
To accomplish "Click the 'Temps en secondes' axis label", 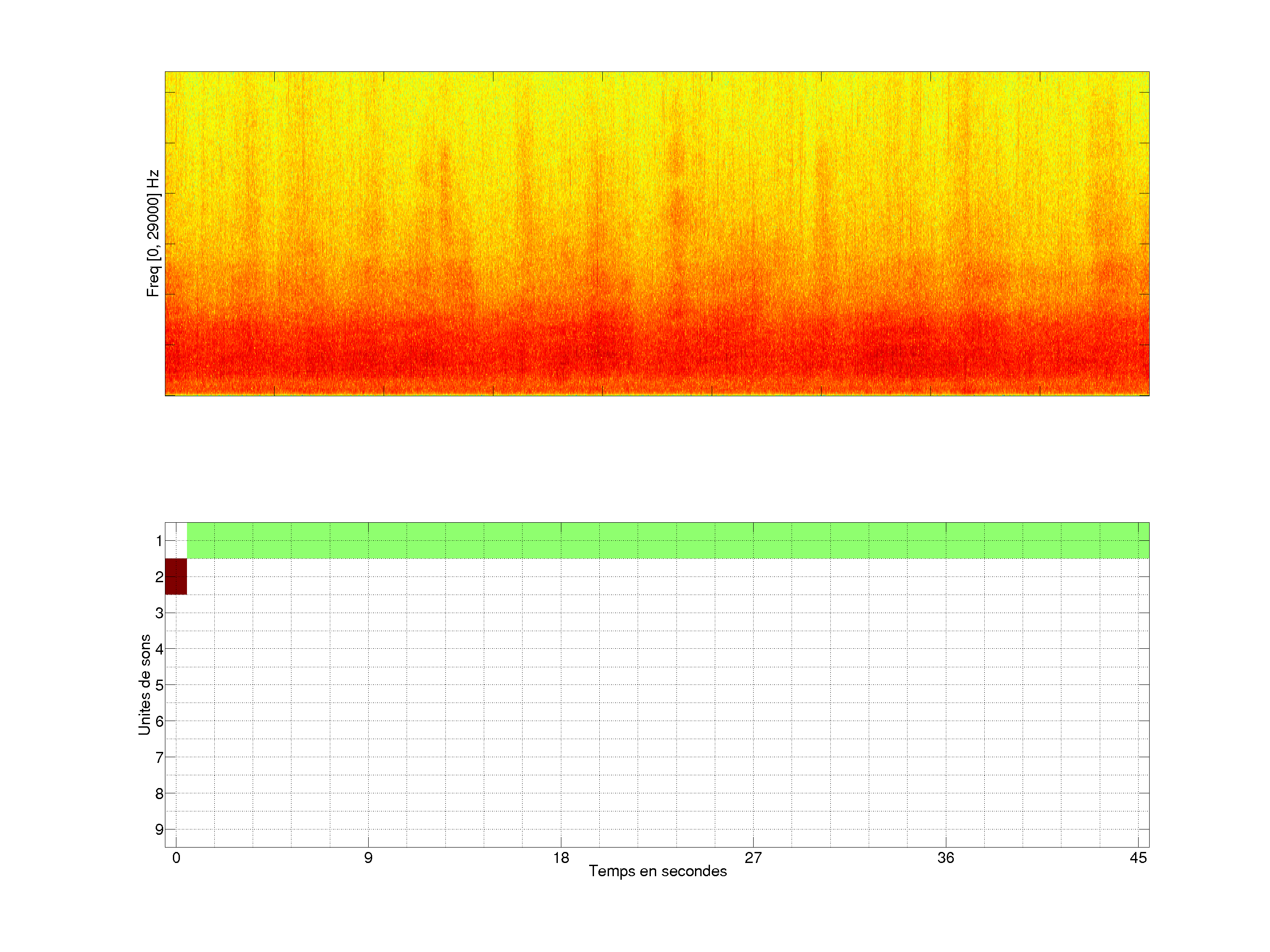I will (x=657, y=871).
